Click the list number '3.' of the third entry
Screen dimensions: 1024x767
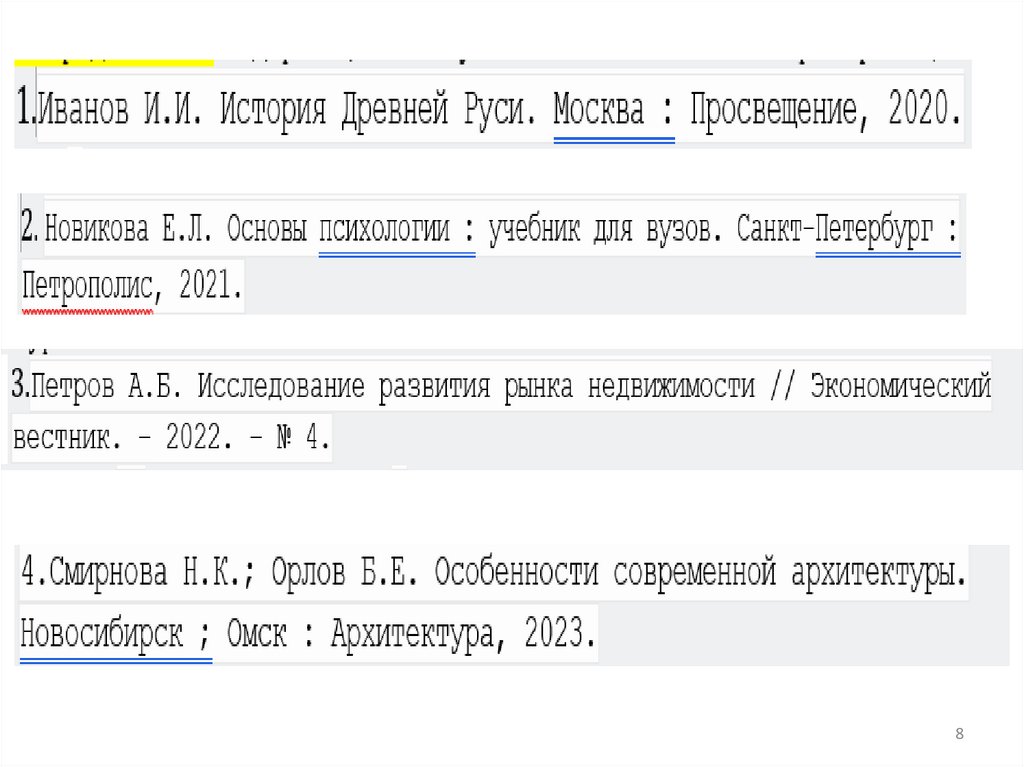pos(20,383)
